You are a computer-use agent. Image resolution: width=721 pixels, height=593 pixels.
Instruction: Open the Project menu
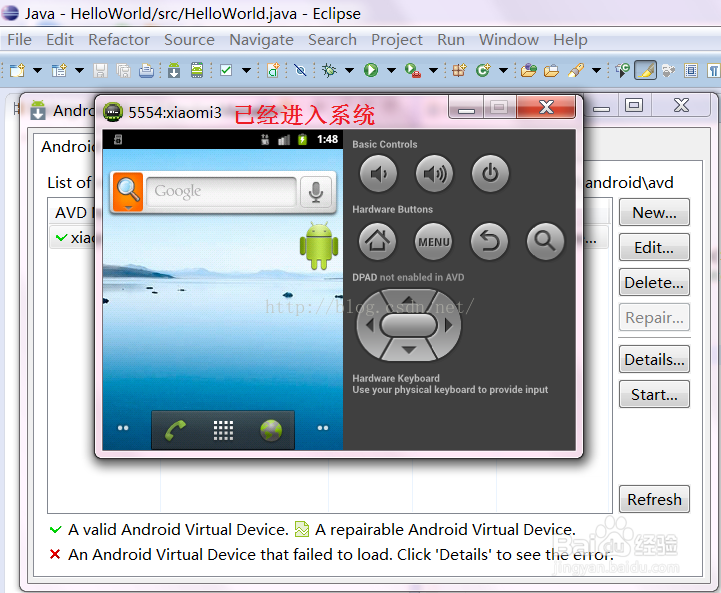coord(397,40)
